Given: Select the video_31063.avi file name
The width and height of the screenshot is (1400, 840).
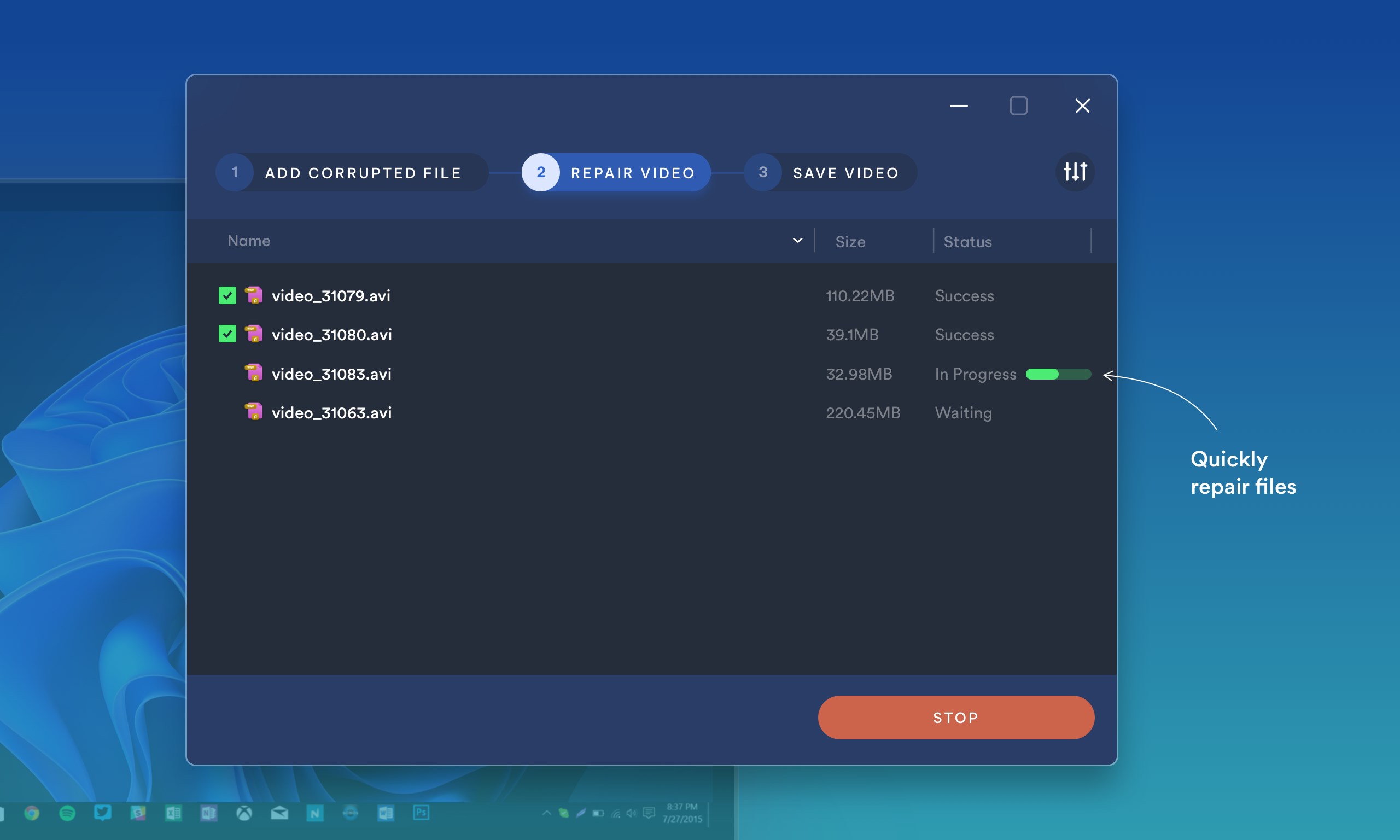Looking at the screenshot, I should point(331,413).
